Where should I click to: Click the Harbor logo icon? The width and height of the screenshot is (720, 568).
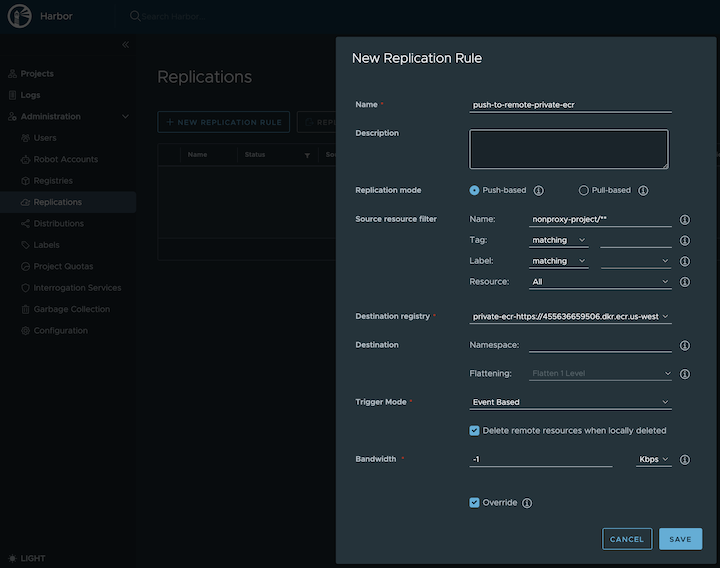point(20,16)
